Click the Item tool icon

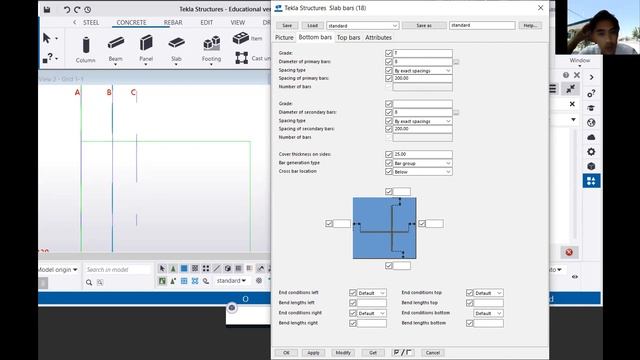[241, 38]
